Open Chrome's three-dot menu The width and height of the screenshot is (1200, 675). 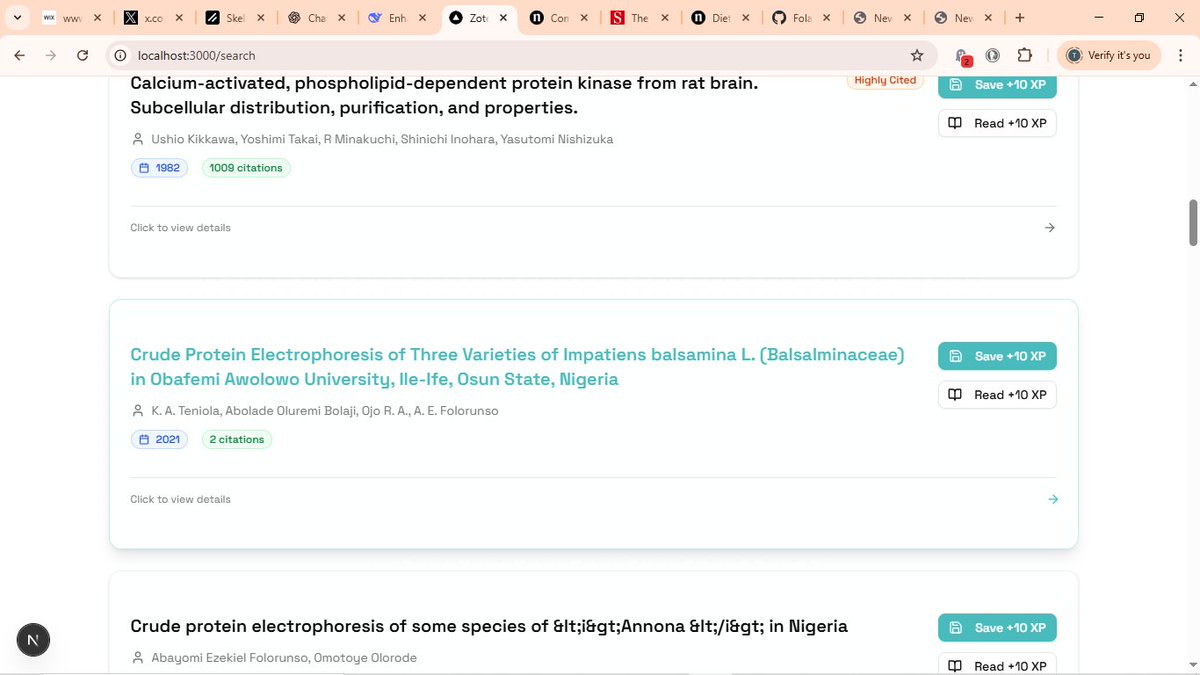(1181, 55)
